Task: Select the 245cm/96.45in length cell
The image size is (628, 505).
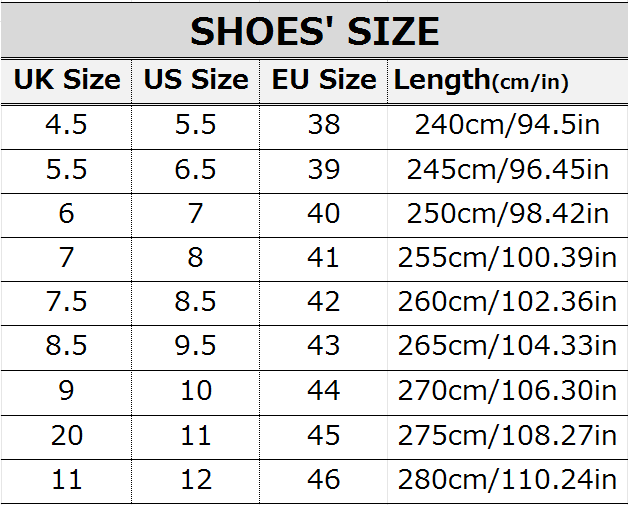Action: (x=507, y=169)
